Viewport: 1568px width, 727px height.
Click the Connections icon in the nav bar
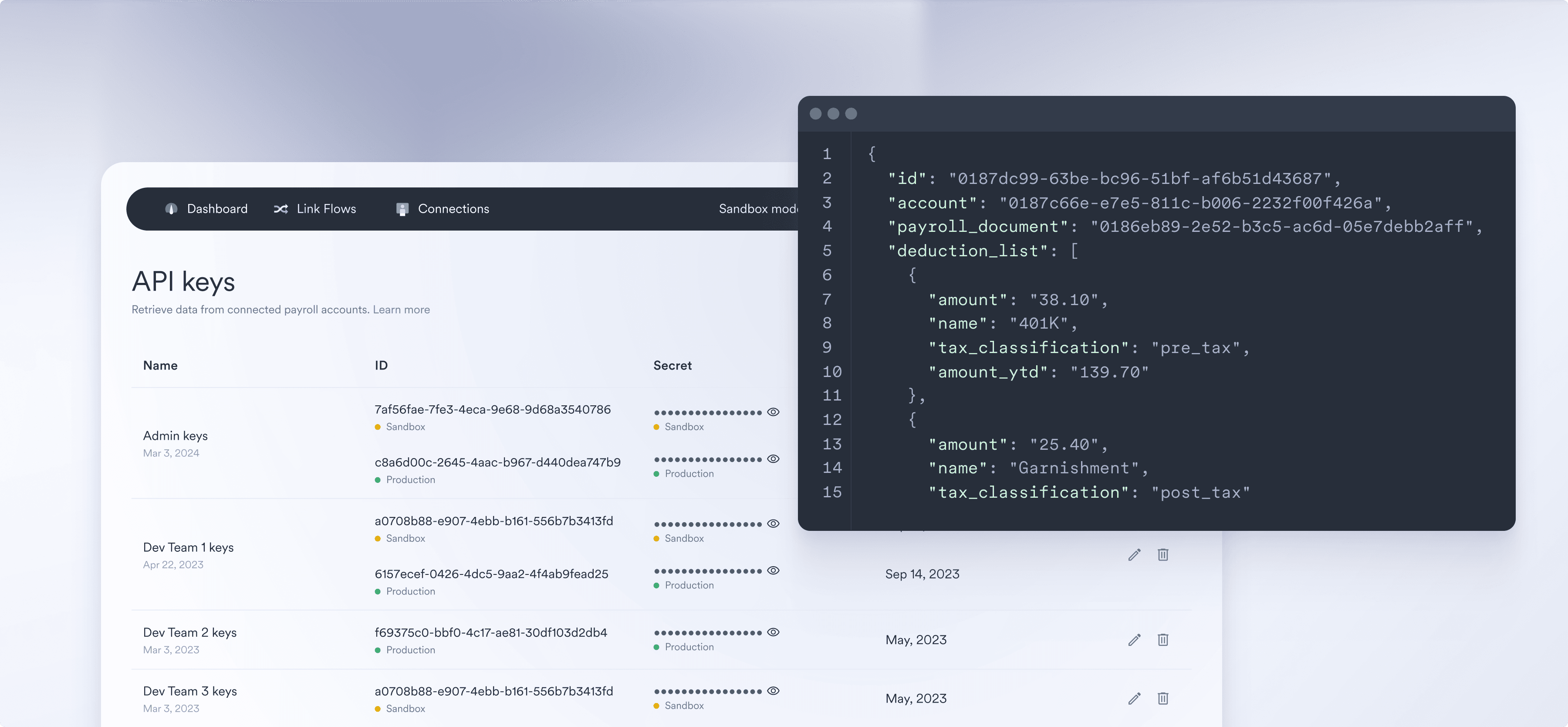tap(402, 209)
